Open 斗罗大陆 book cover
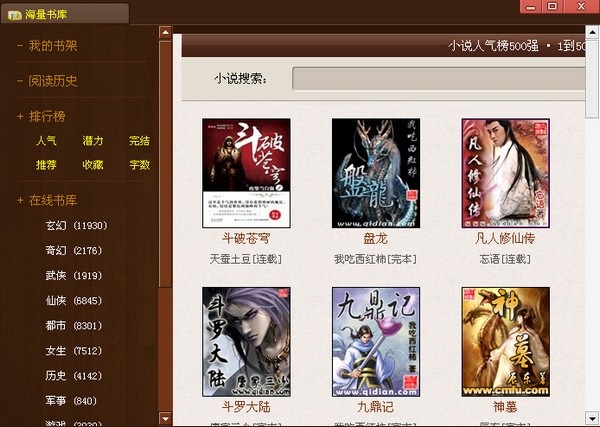The height and width of the screenshot is (427, 600). click(x=246, y=342)
